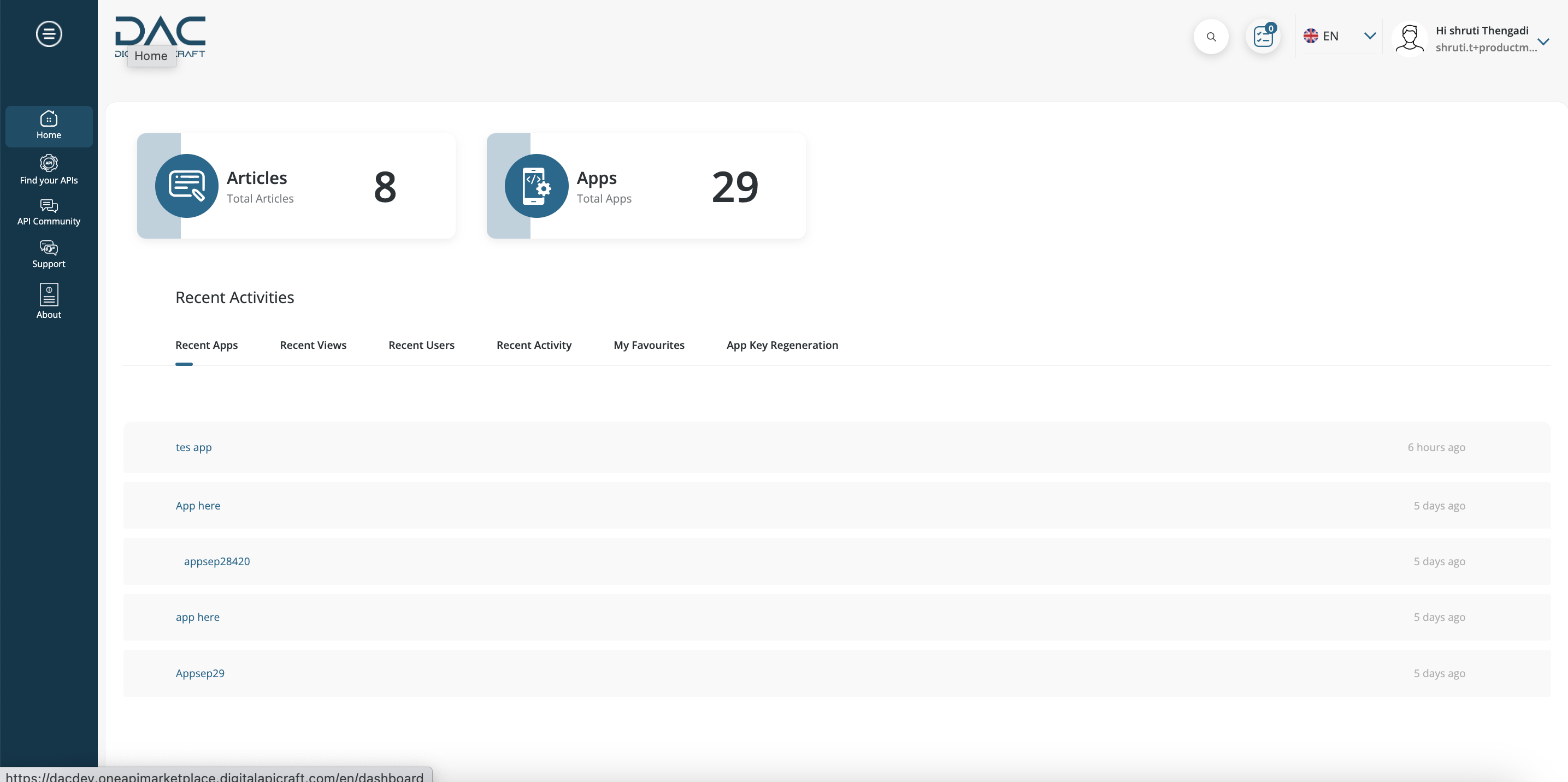The image size is (1568, 782).
Task: Open Find your APIs in sidebar
Action: click(49, 170)
